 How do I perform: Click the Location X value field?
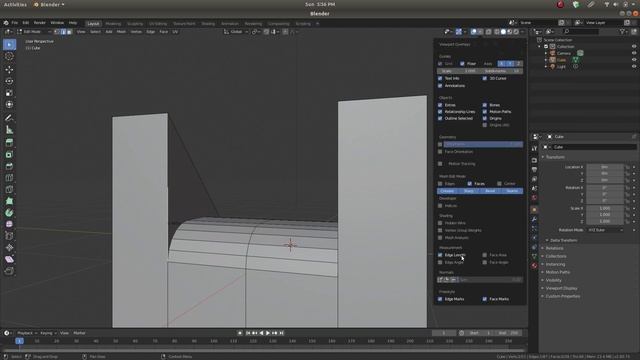click(x=605, y=167)
